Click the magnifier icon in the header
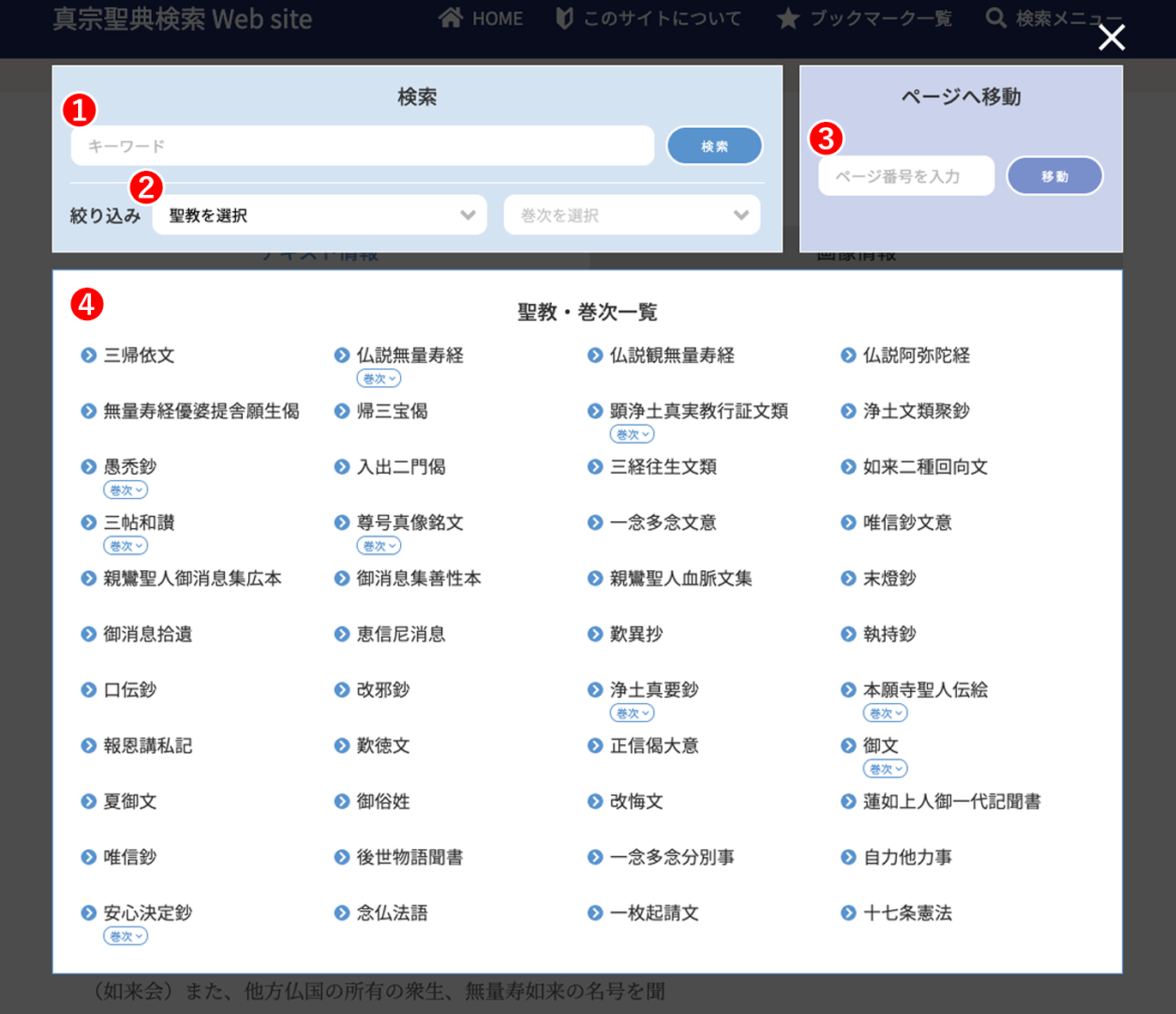This screenshot has height=1014, width=1176. (996, 18)
